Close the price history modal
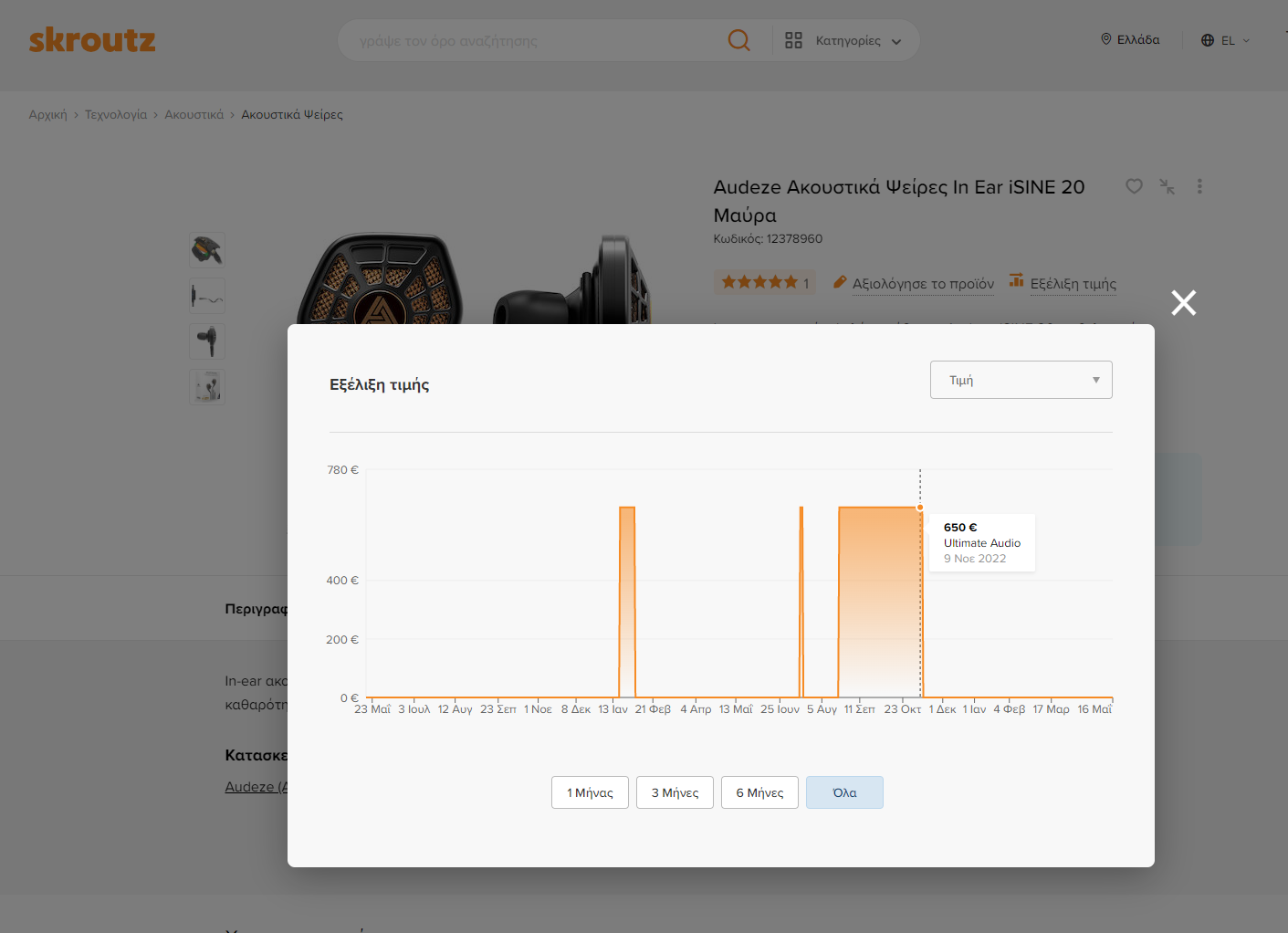This screenshot has width=1288, height=933. (1183, 303)
